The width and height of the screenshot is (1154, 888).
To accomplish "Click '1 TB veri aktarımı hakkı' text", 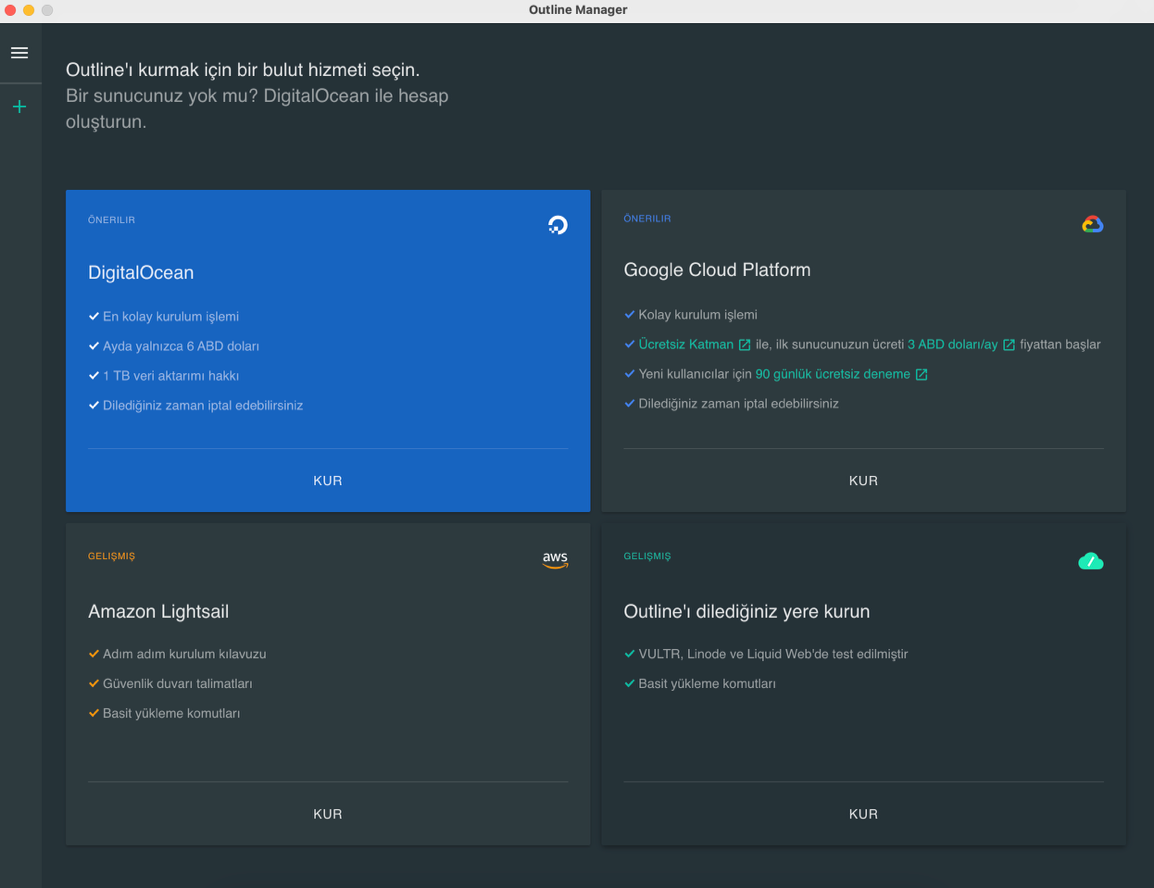I will 171,376.
